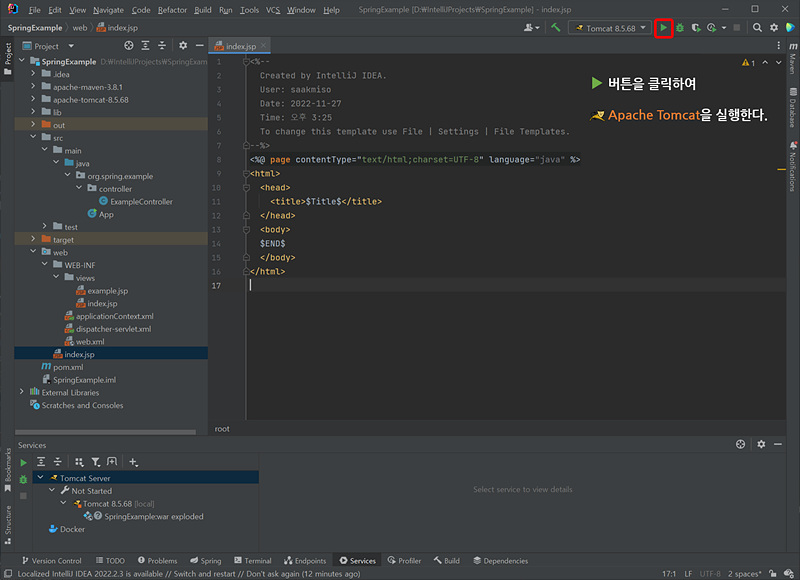
Task: Open Group By options in Services toolbar
Action: click(x=79, y=462)
